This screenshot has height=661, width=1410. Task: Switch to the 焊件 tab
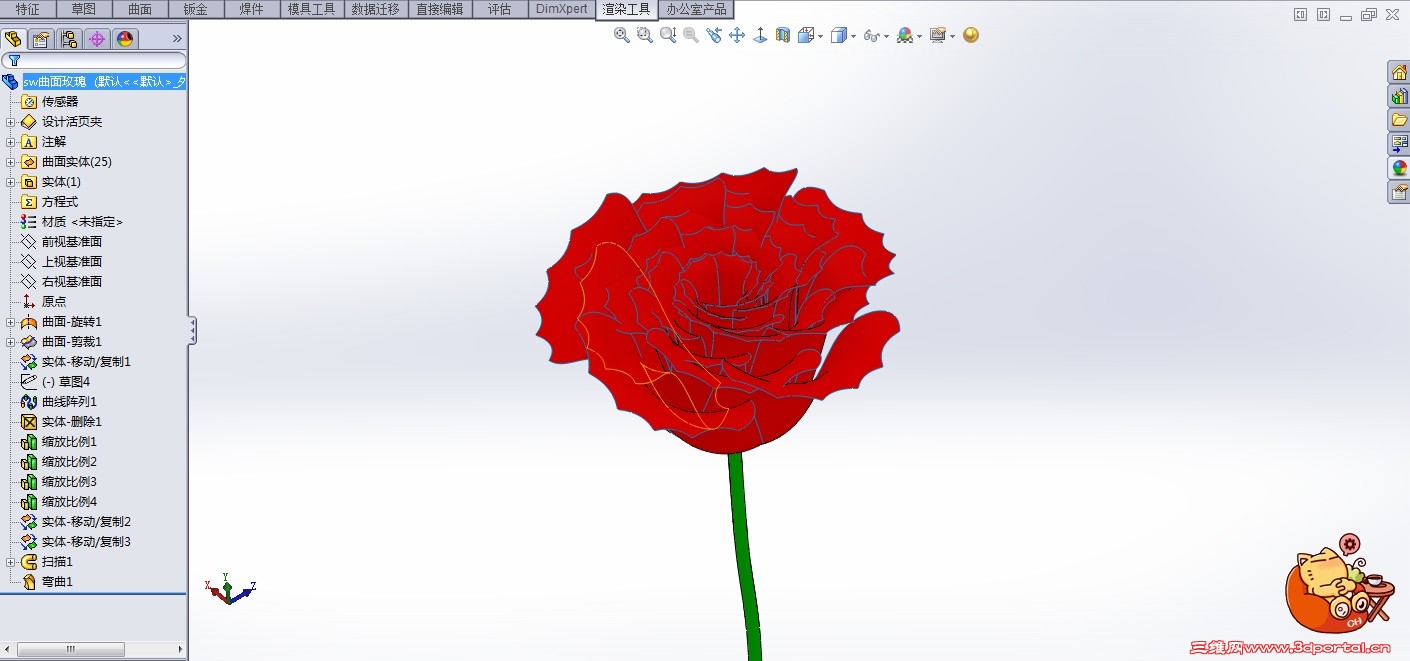[x=252, y=9]
